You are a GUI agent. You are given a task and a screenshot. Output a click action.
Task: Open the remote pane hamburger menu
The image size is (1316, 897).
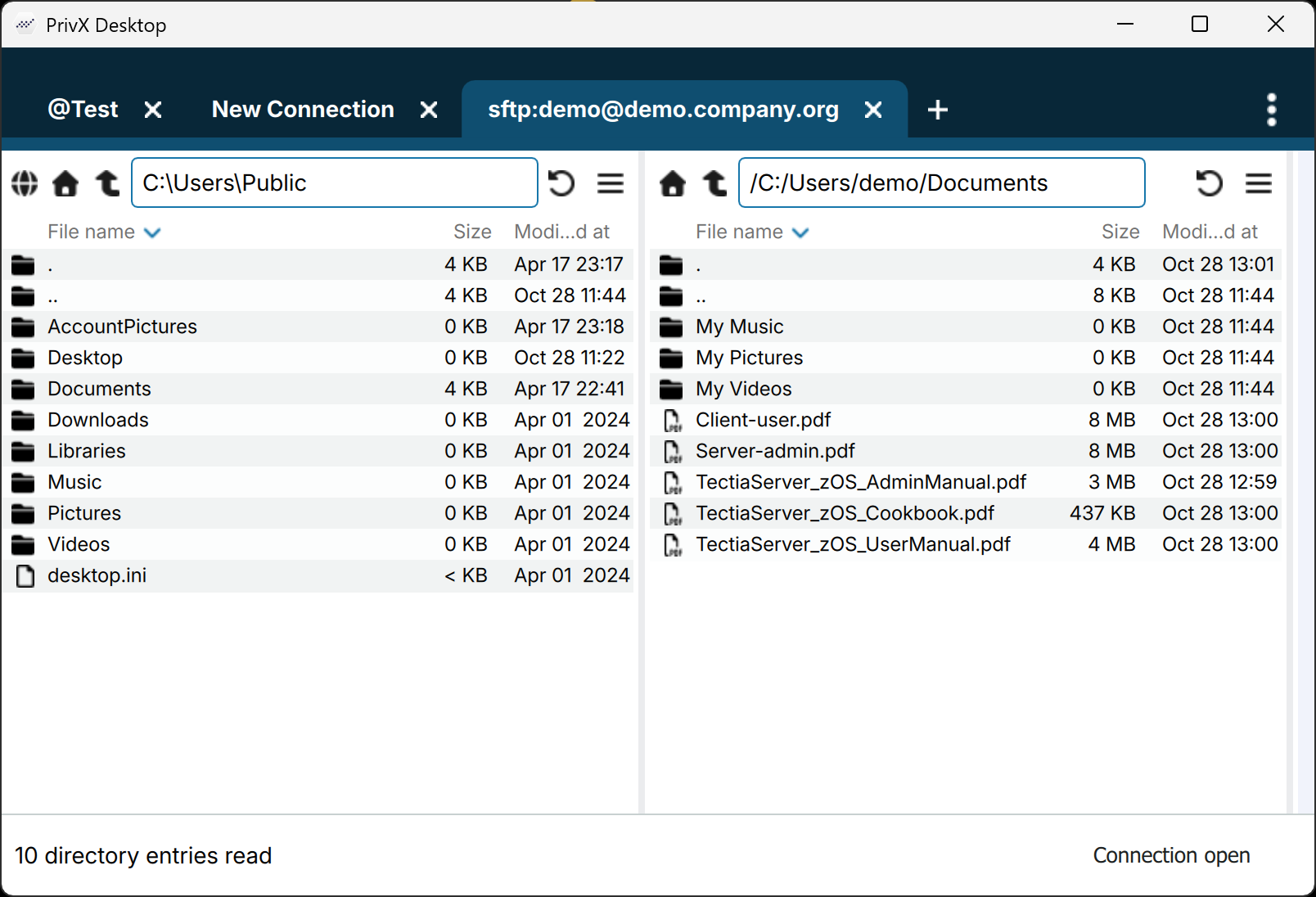pyautogui.click(x=1259, y=183)
